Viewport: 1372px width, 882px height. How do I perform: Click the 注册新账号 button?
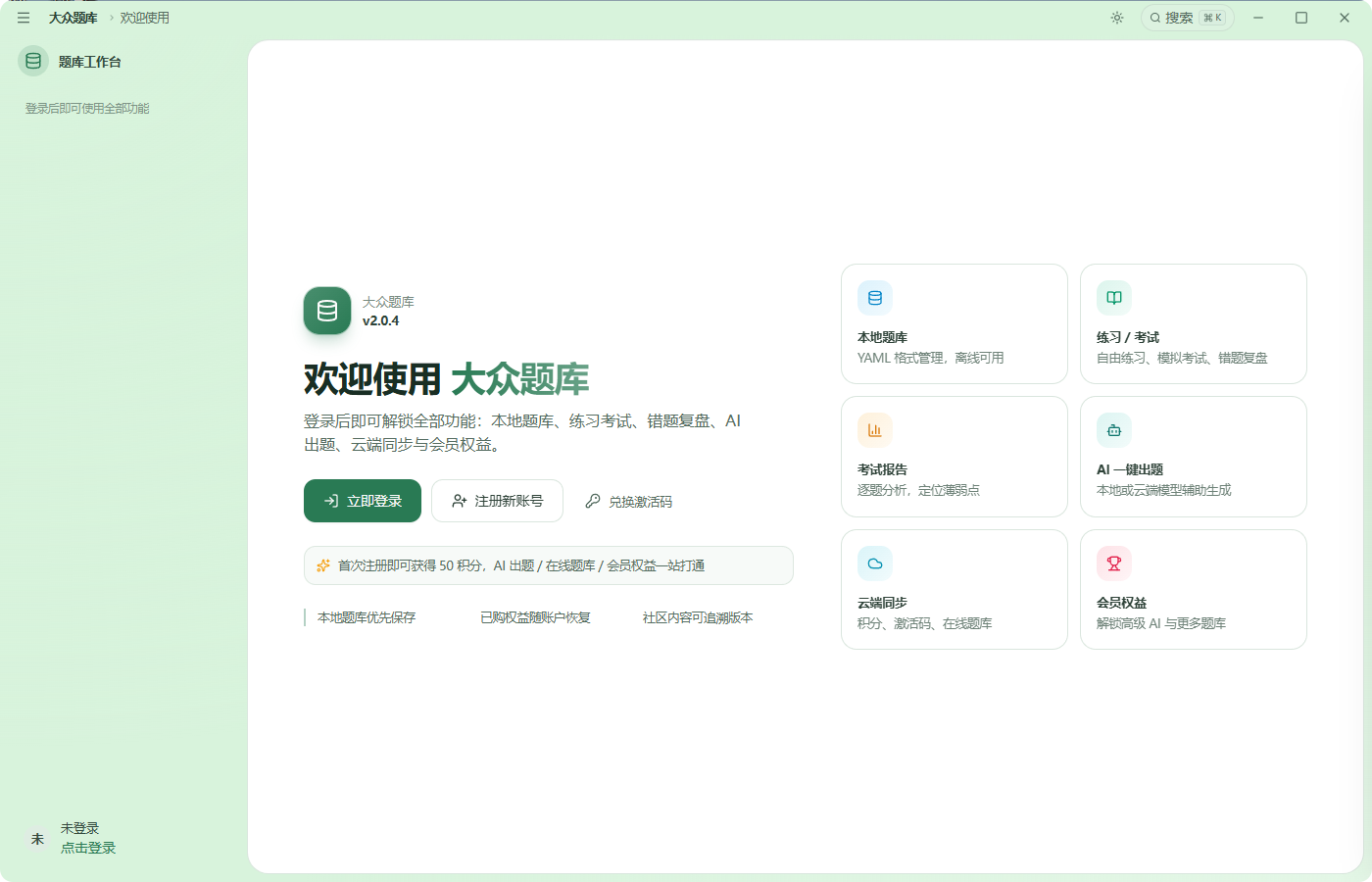pos(497,501)
